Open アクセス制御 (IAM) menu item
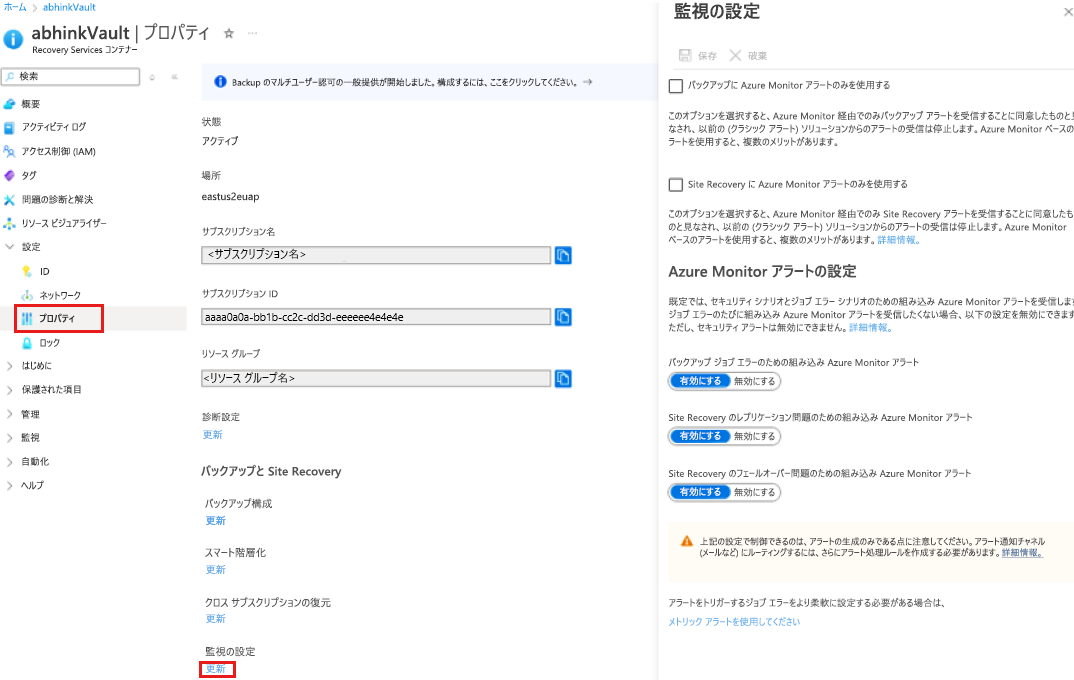The height and width of the screenshot is (680, 1074). (x=59, y=151)
